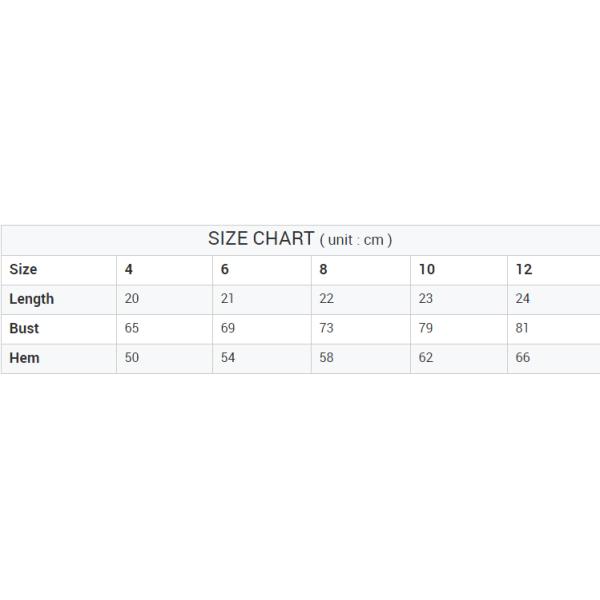The image size is (600, 600).
Task: Click the Hem value 66 cell
Action: pyautogui.click(x=523, y=358)
